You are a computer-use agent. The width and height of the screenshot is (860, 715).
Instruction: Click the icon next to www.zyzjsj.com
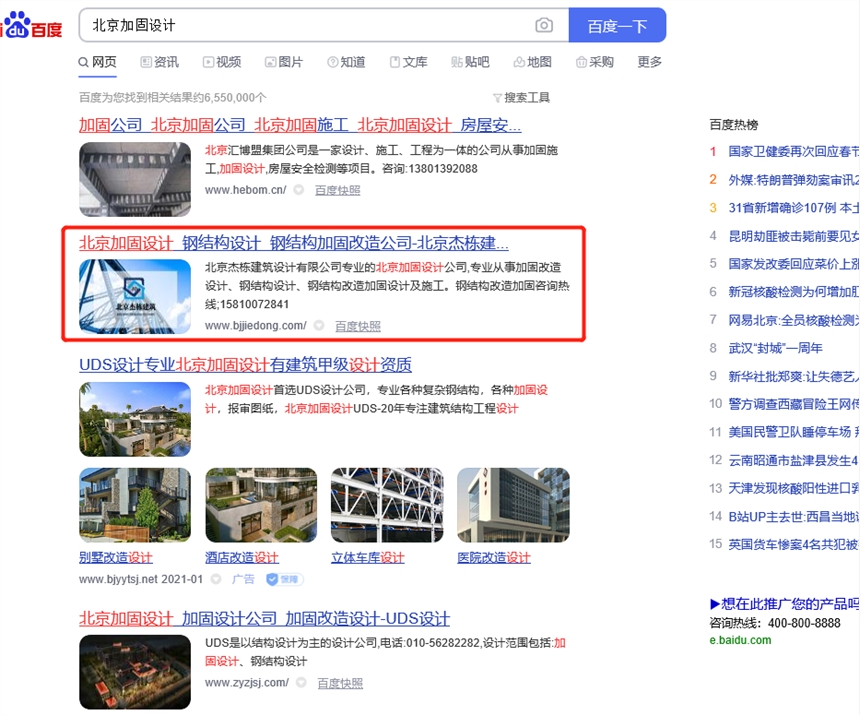[301, 683]
